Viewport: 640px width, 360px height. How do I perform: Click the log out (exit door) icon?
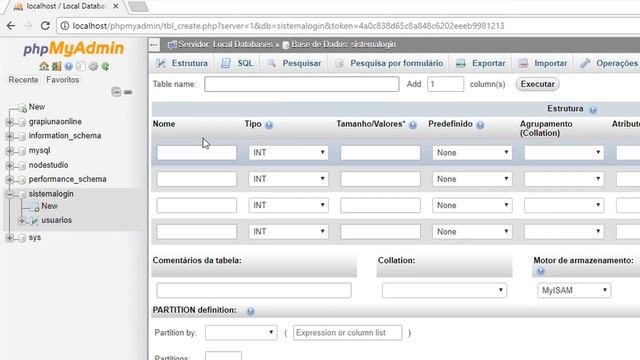[56, 66]
